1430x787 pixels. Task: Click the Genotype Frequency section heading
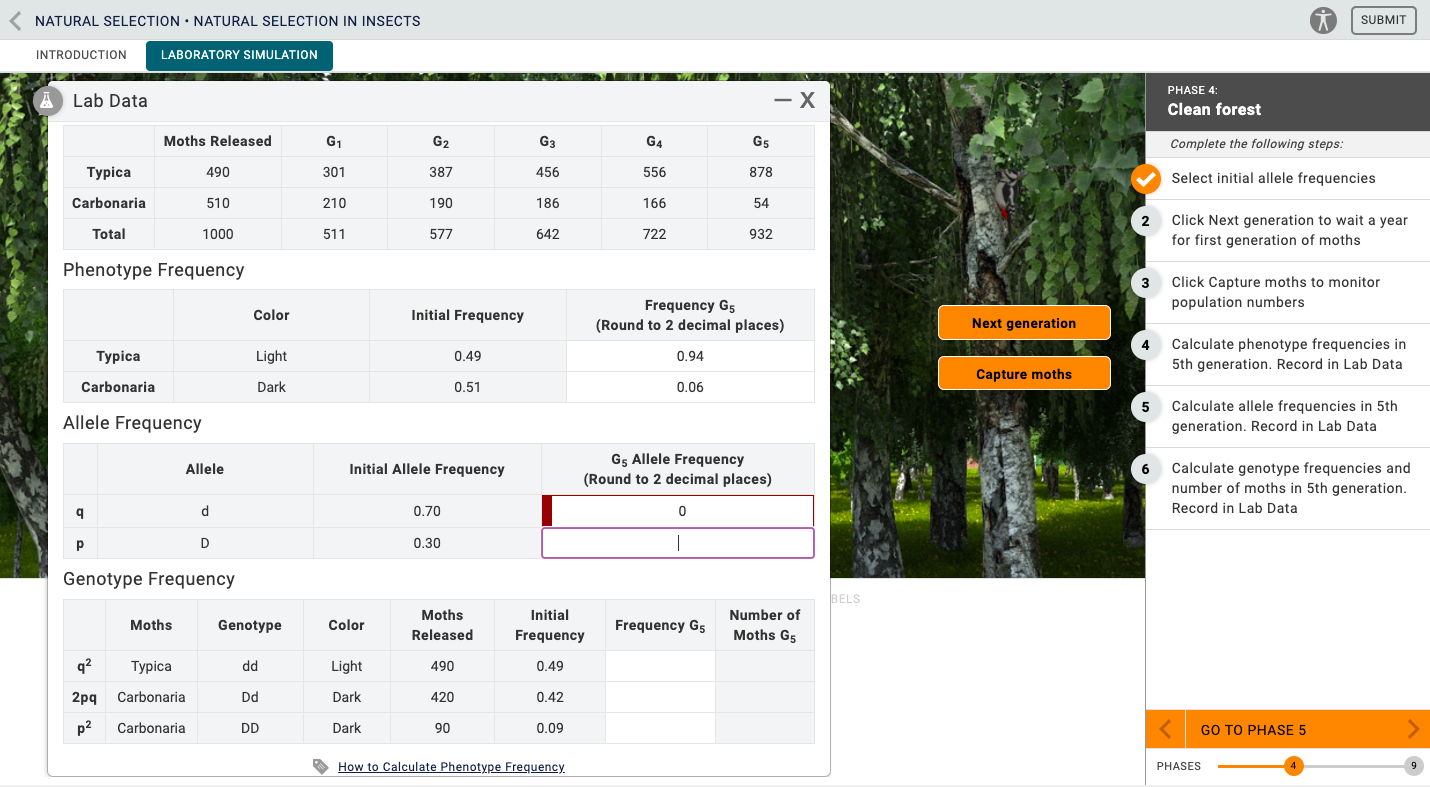pos(149,579)
